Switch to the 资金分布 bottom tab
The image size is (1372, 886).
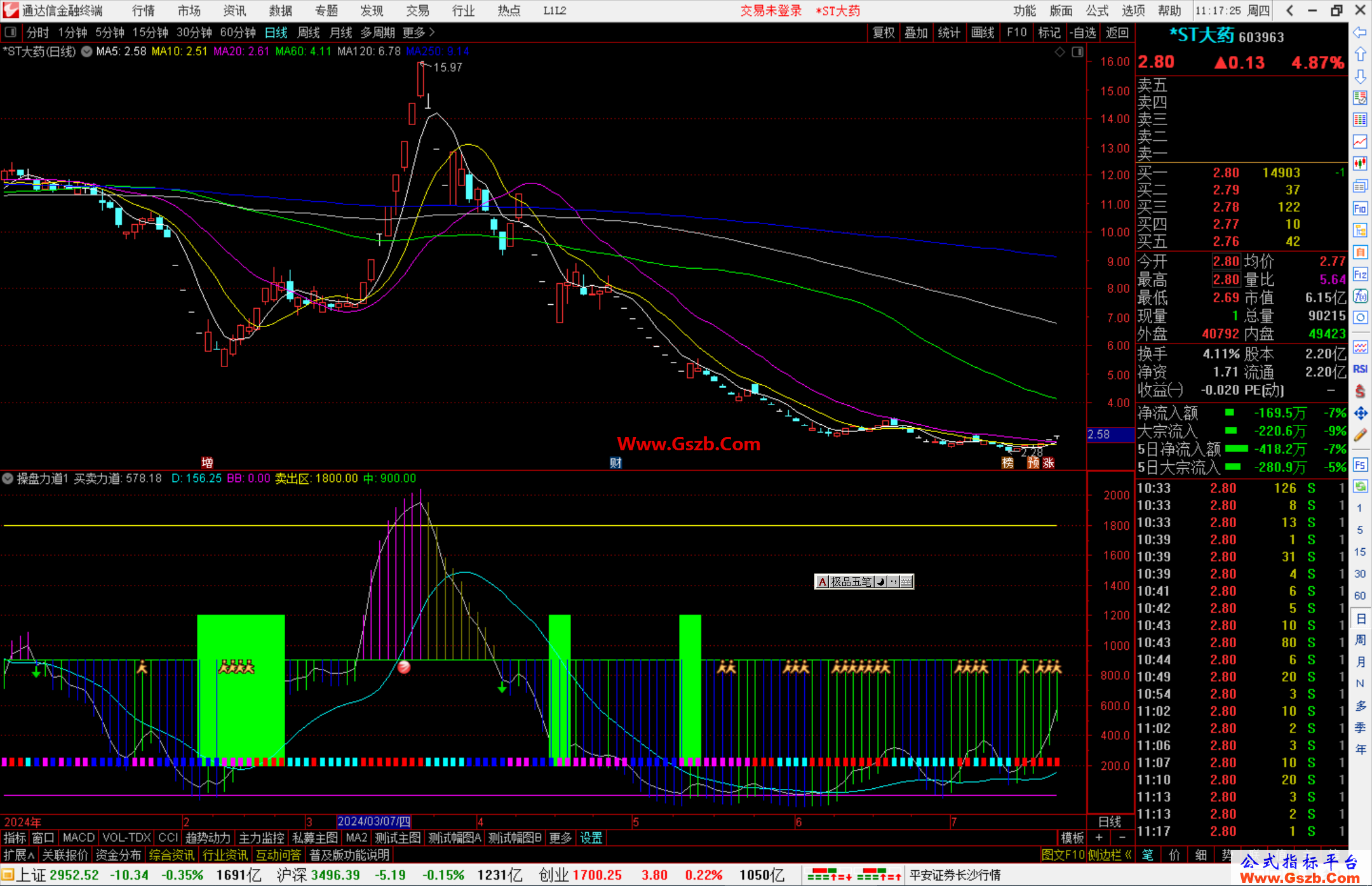pyautogui.click(x=118, y=855)
